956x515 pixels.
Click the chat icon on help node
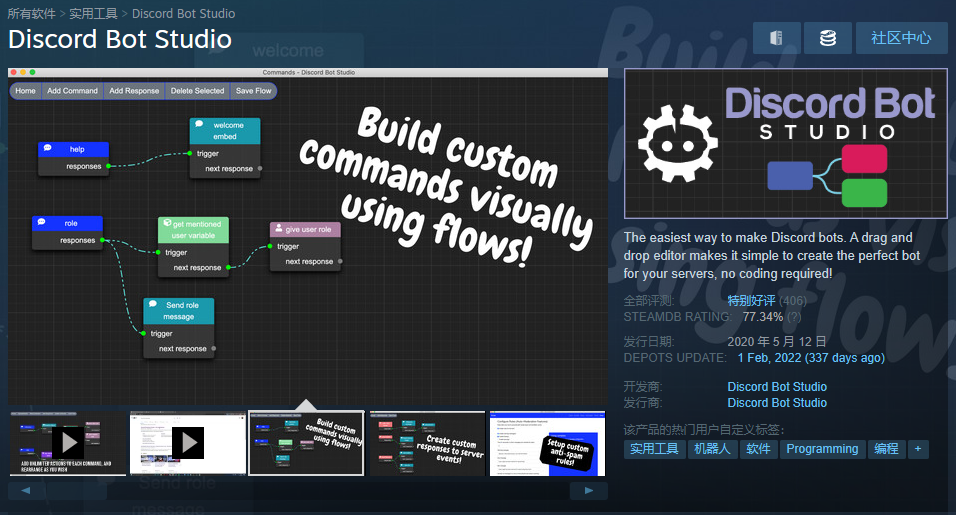coord(48,148)
